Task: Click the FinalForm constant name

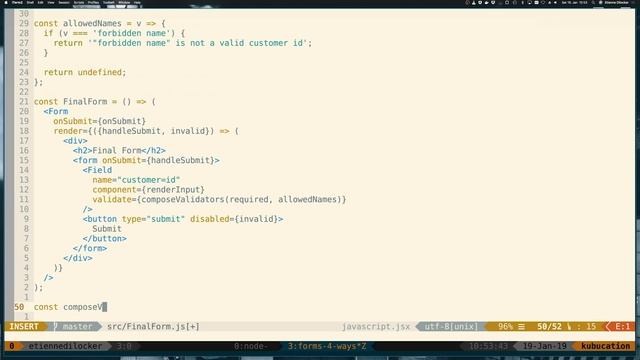Action: pyautogui.click(x=85, y=102)
